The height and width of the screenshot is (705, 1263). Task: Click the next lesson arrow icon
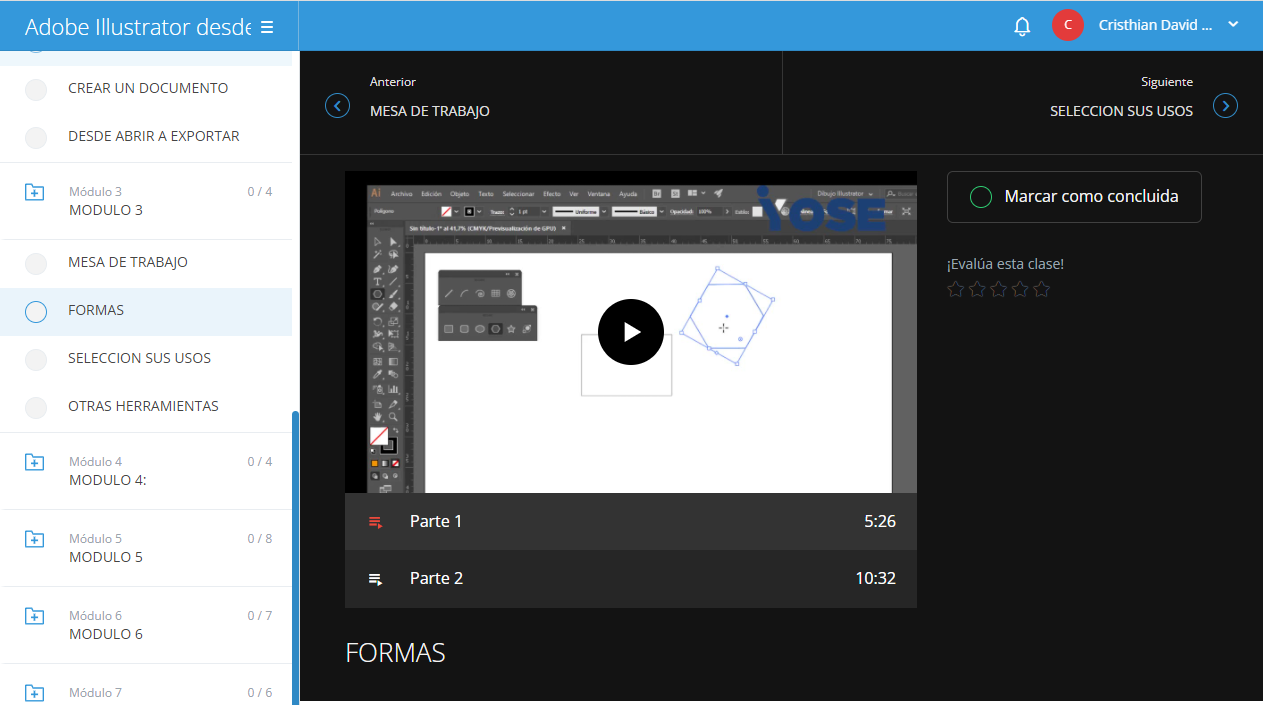point(1225,105)
